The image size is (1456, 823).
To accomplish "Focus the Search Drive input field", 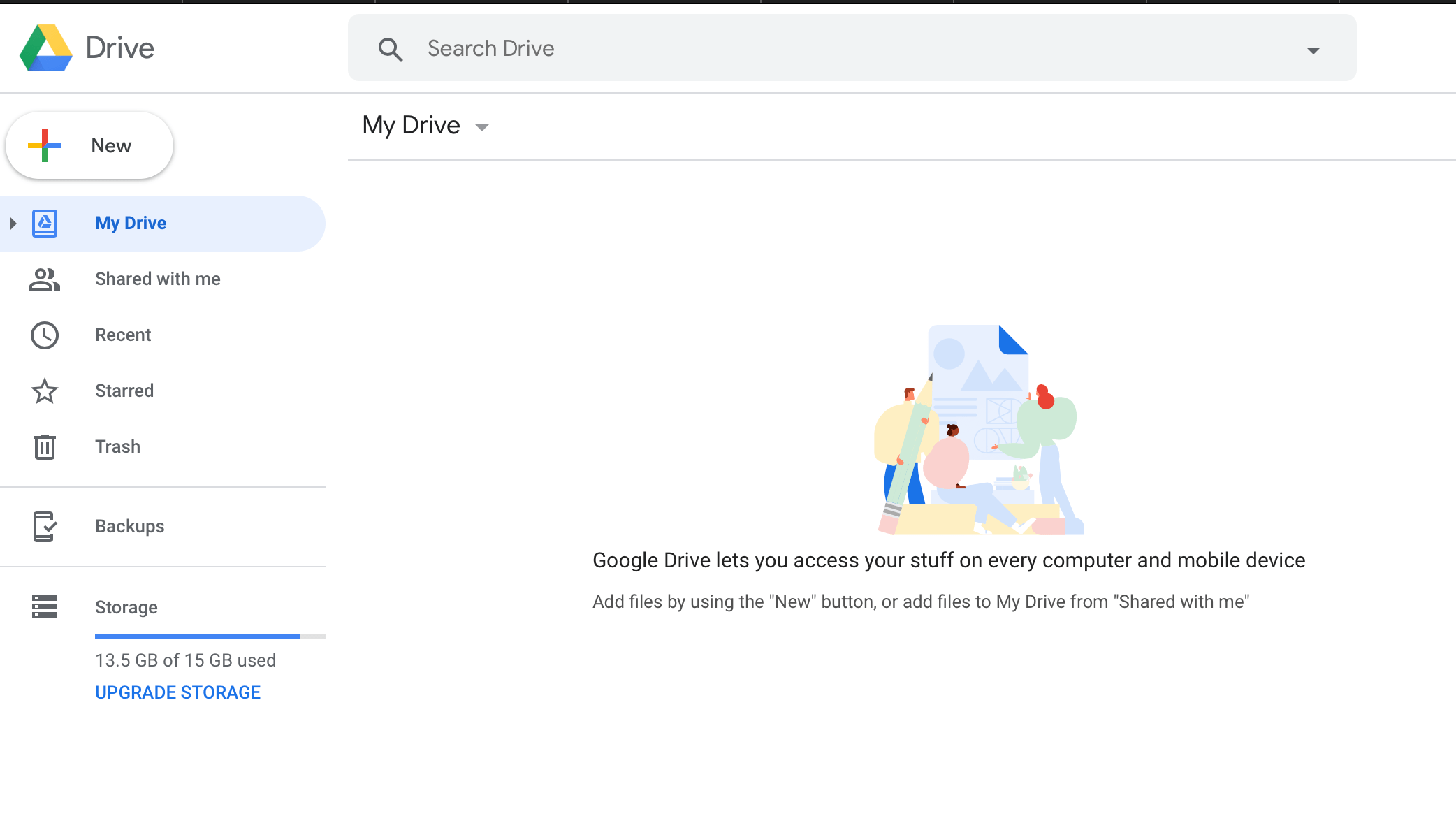I will 852,48.
